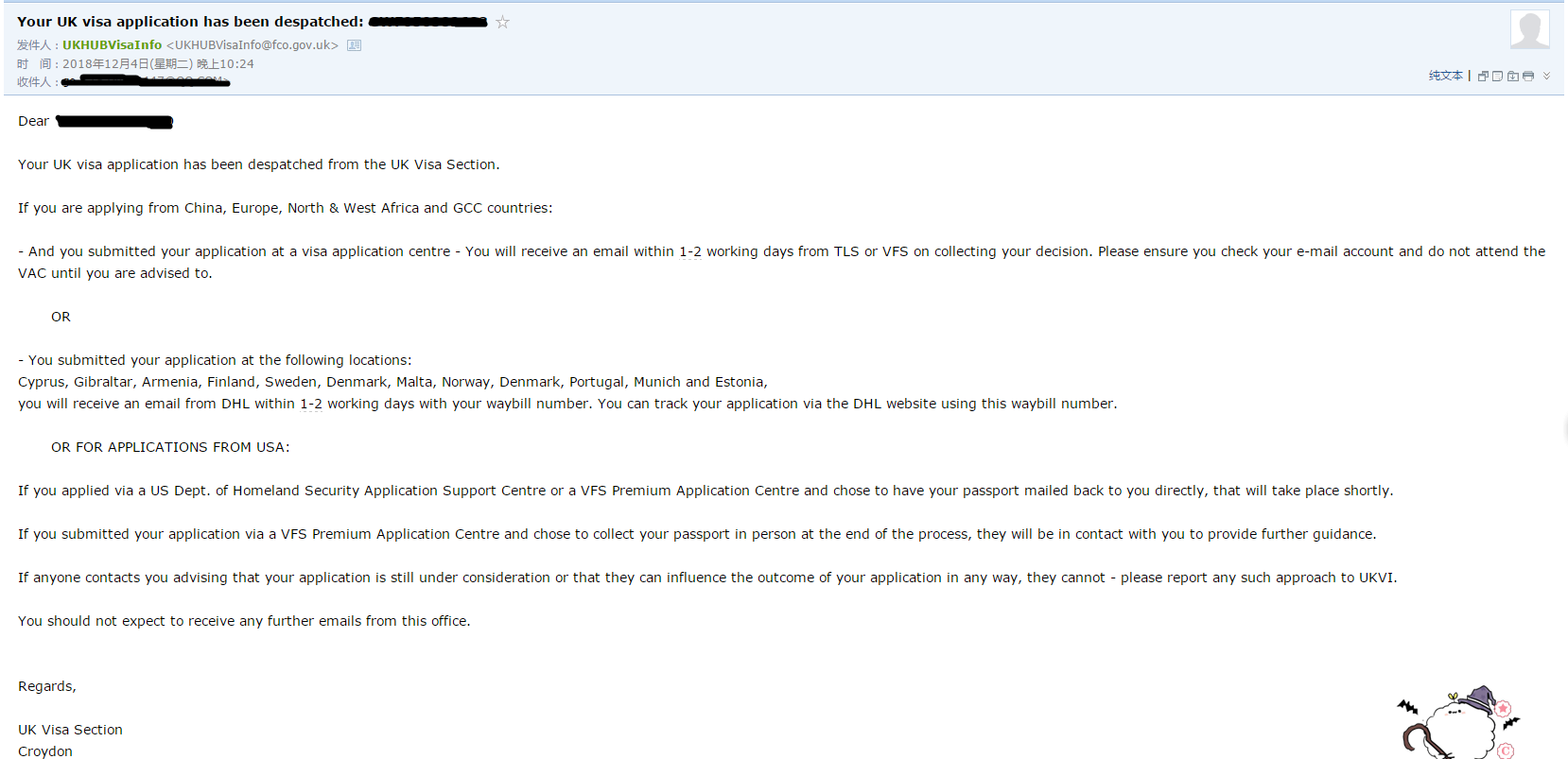Click the redacted recipient address after 收件人
The height and width of the screenshot is (759, 1568).
click(x=147, y=82)
